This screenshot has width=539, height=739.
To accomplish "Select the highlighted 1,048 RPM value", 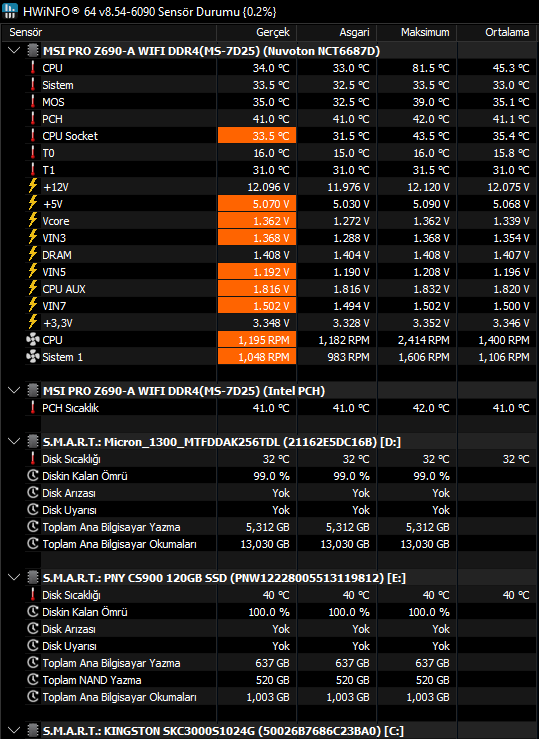I will coord(257,357).
